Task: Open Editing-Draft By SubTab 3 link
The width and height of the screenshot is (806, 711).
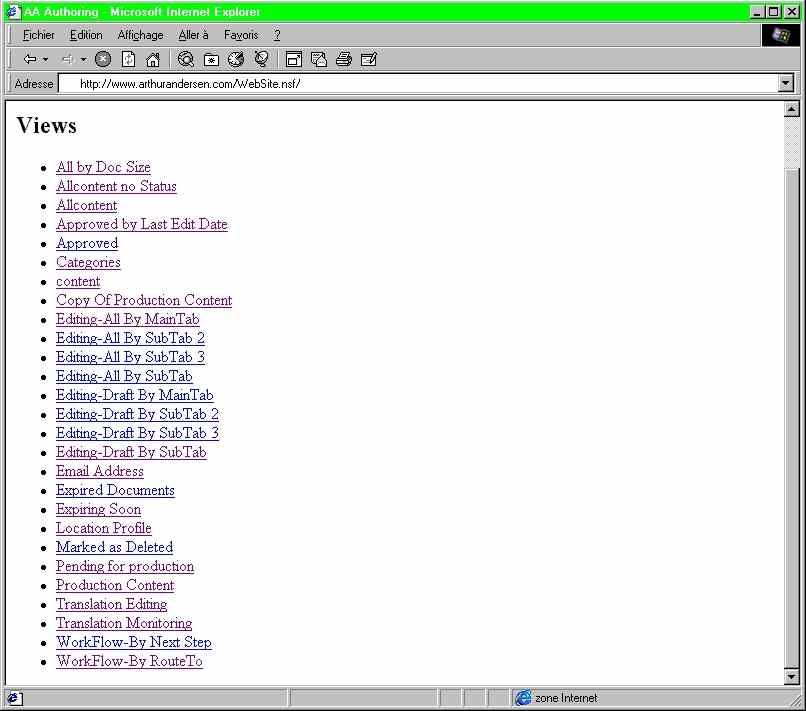Action: [x=137, y=433]
